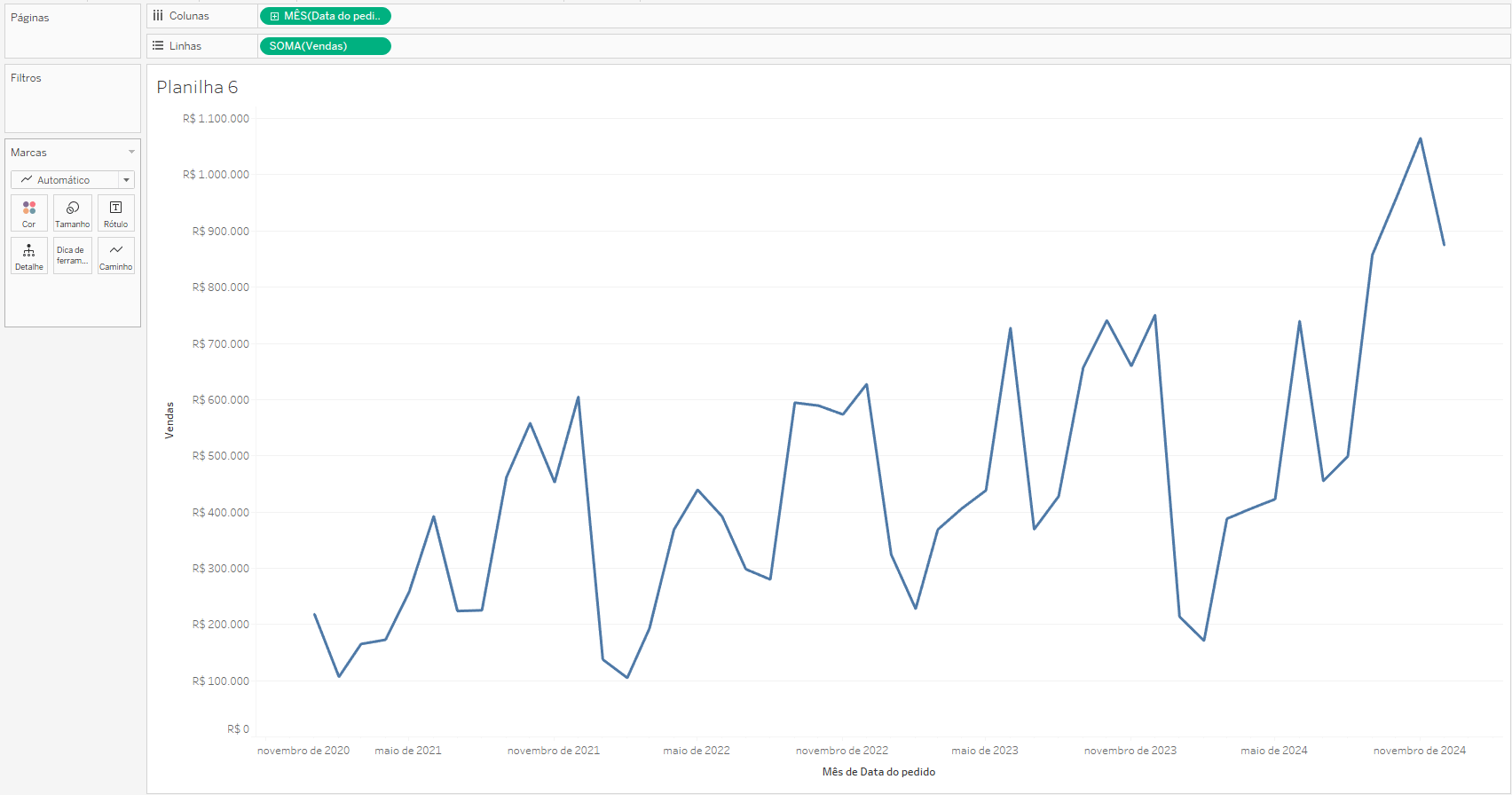Select the SOMA(Vendas) pill on Linhas
This screenshot has width=1512, height=795.
click(325, 46)
